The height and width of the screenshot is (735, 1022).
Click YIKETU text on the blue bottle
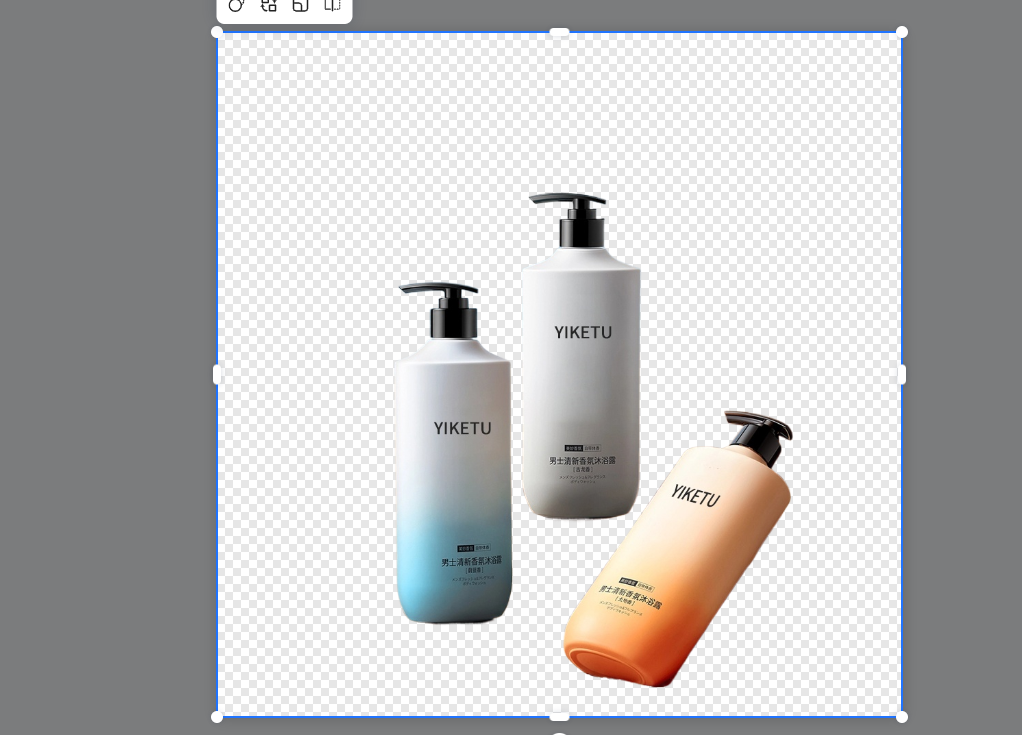(462, 428)
